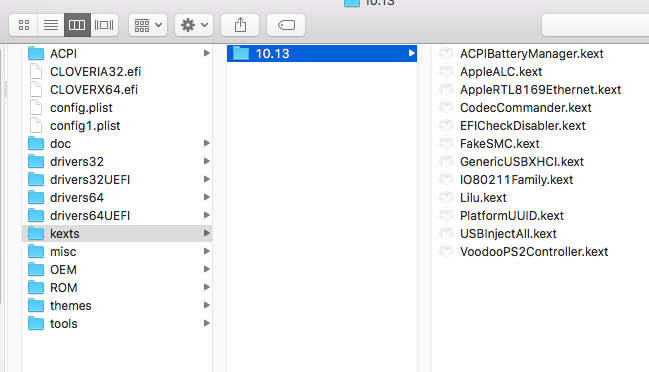Click the FakeSMC.kext icon
Screen dimensions: 649x372
click(446, 144)
